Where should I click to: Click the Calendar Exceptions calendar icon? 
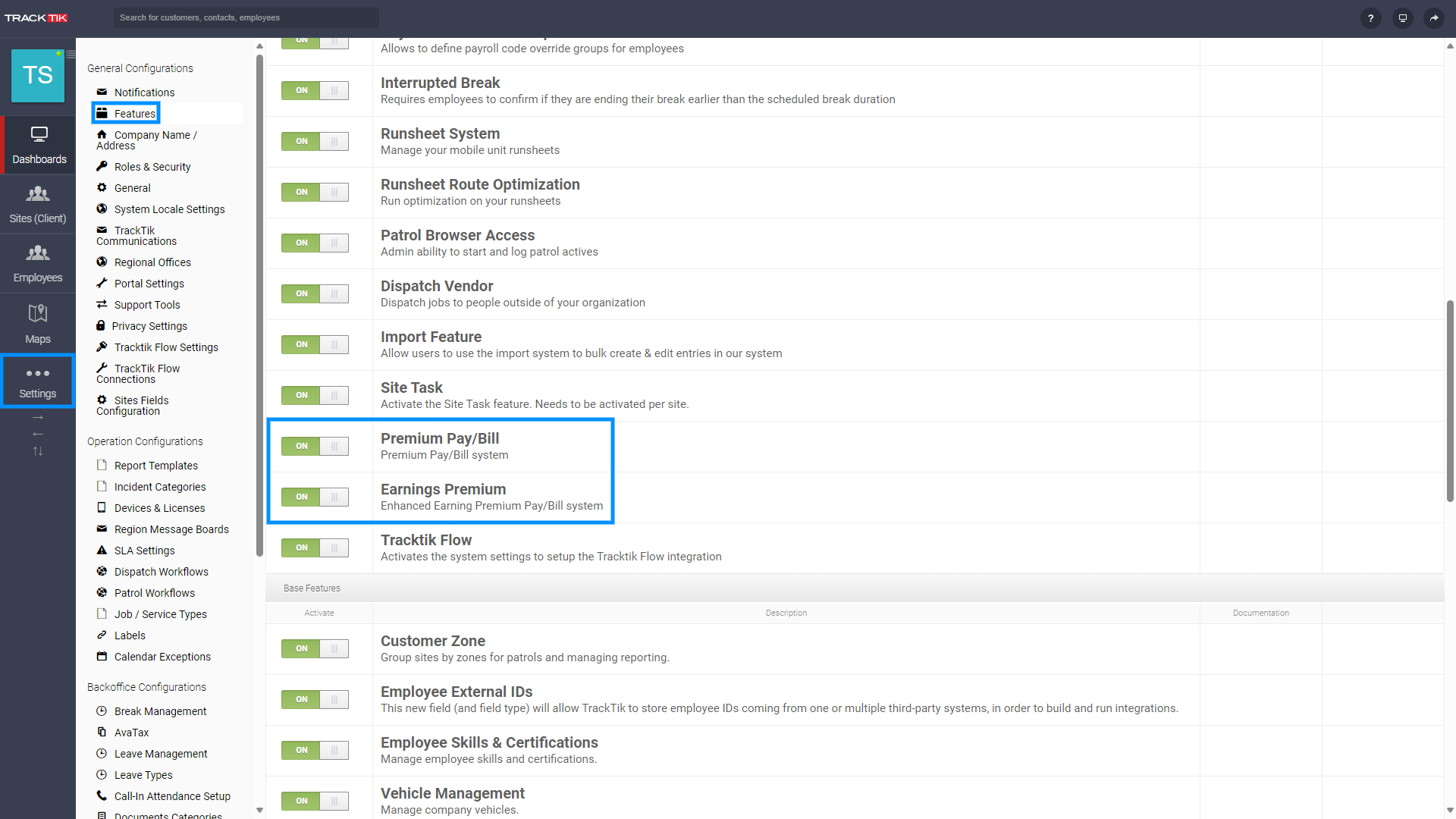point(102,656)
